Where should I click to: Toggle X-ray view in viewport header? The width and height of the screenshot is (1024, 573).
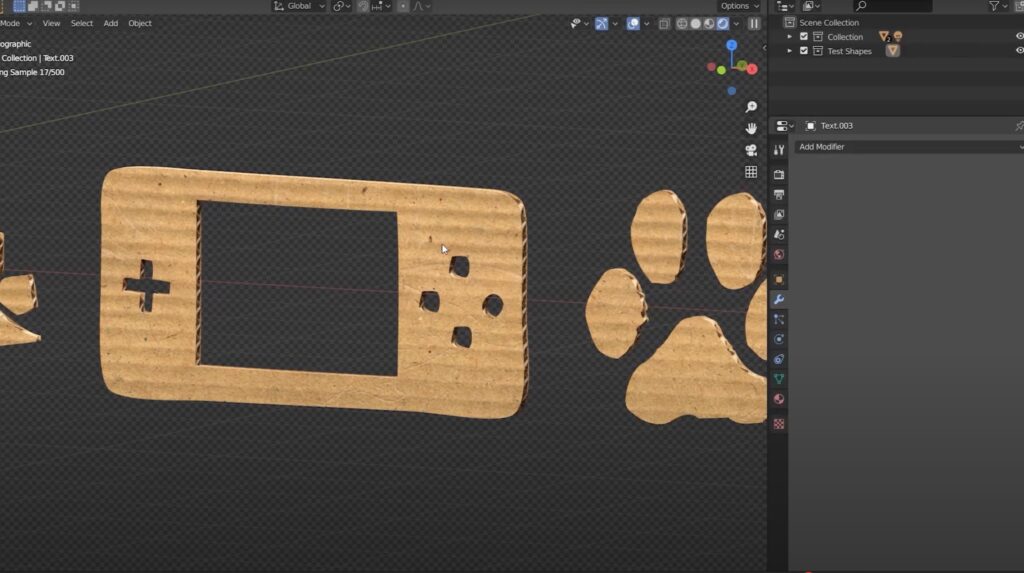click(664, 24)
